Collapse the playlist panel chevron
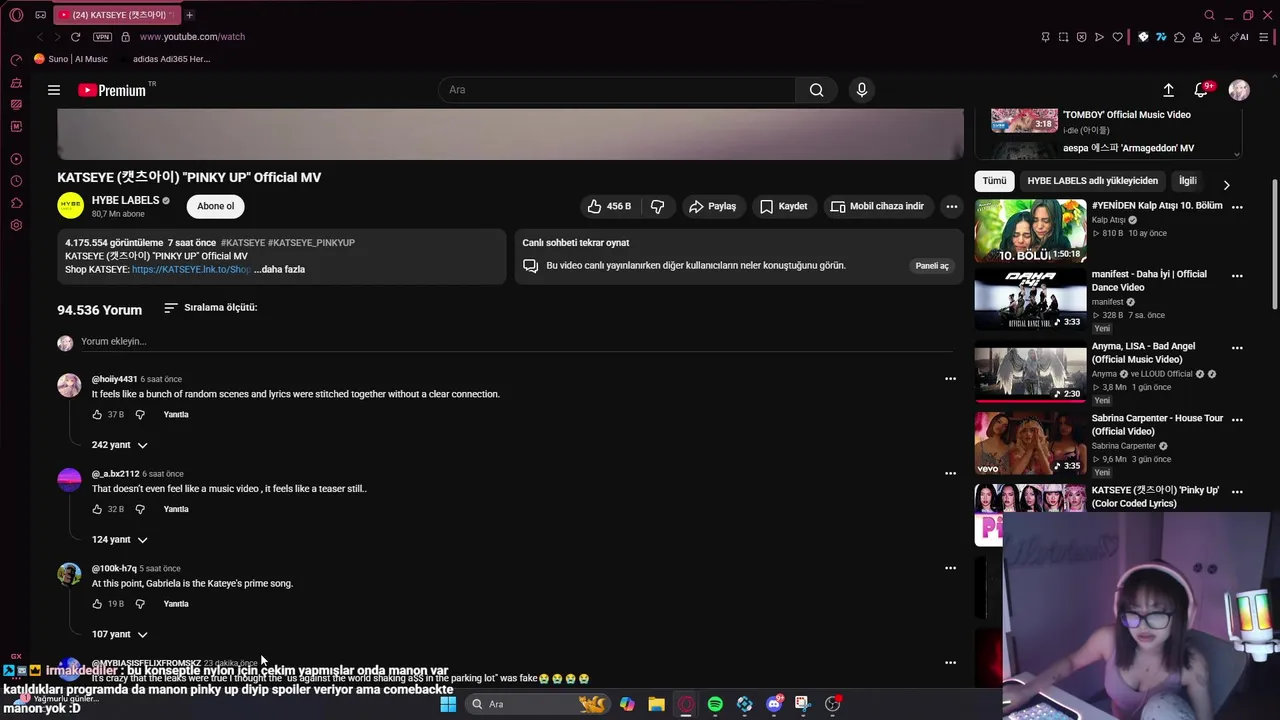 (1237, 154)
